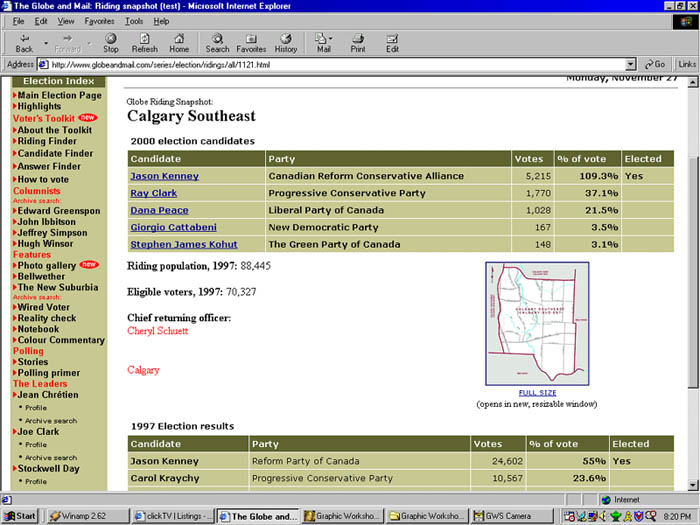Click the Cheryl Schuett link
The width and height of the screenshot is (700, 525).
click(x=158, y=331)
